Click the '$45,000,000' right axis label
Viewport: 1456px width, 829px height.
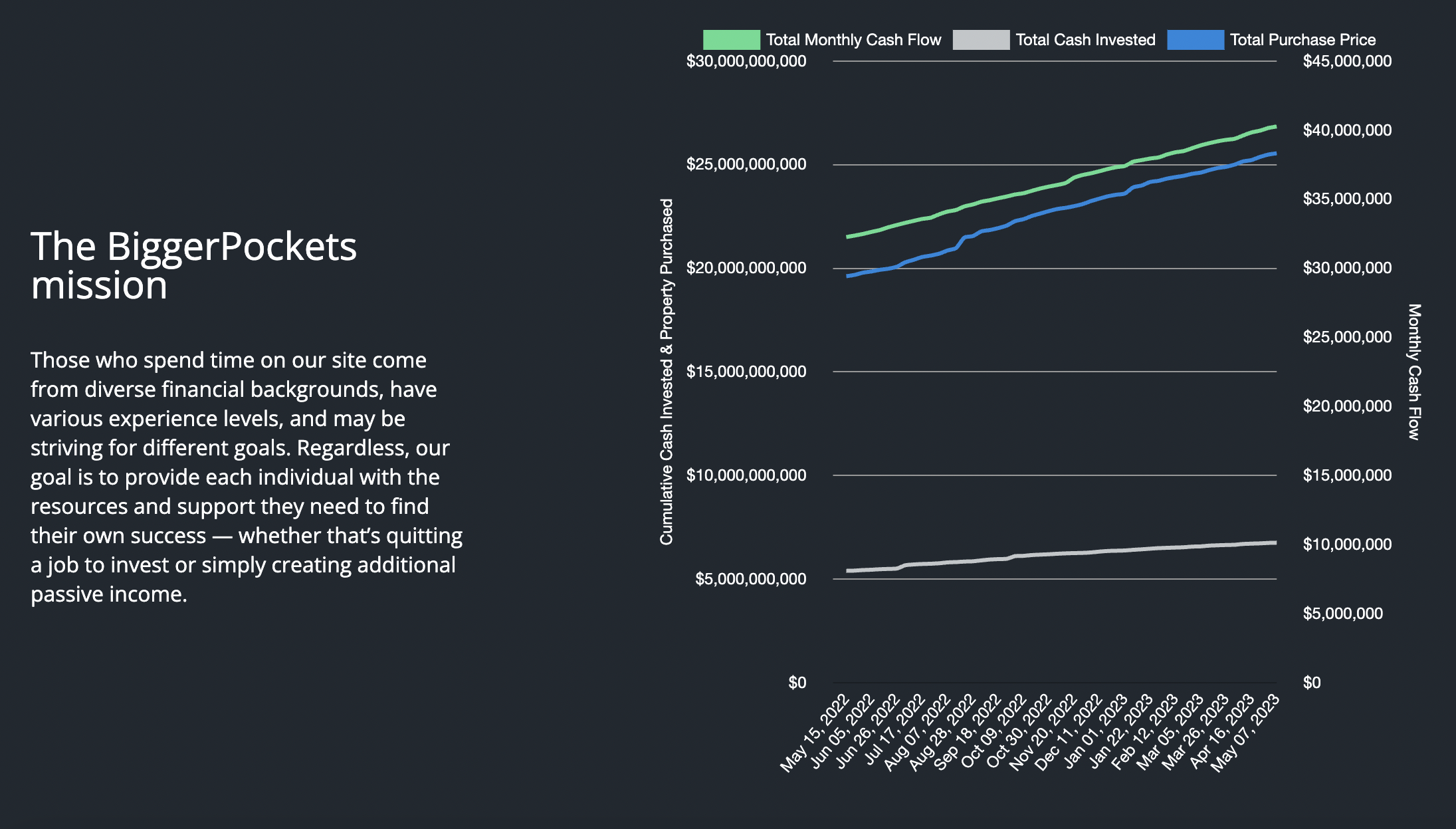1347,61
